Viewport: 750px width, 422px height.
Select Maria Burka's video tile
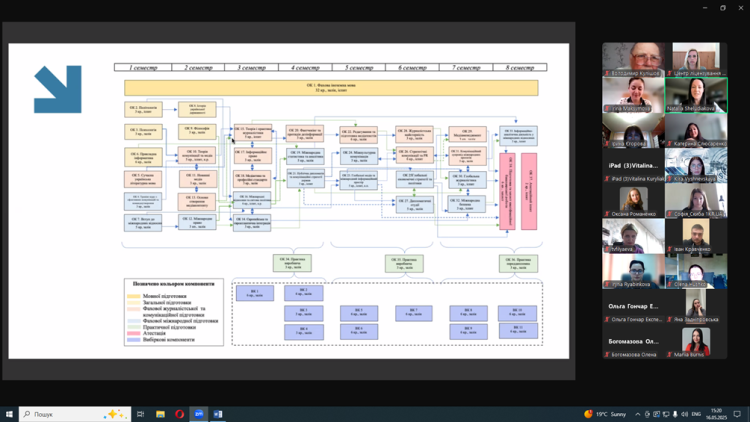696,342
